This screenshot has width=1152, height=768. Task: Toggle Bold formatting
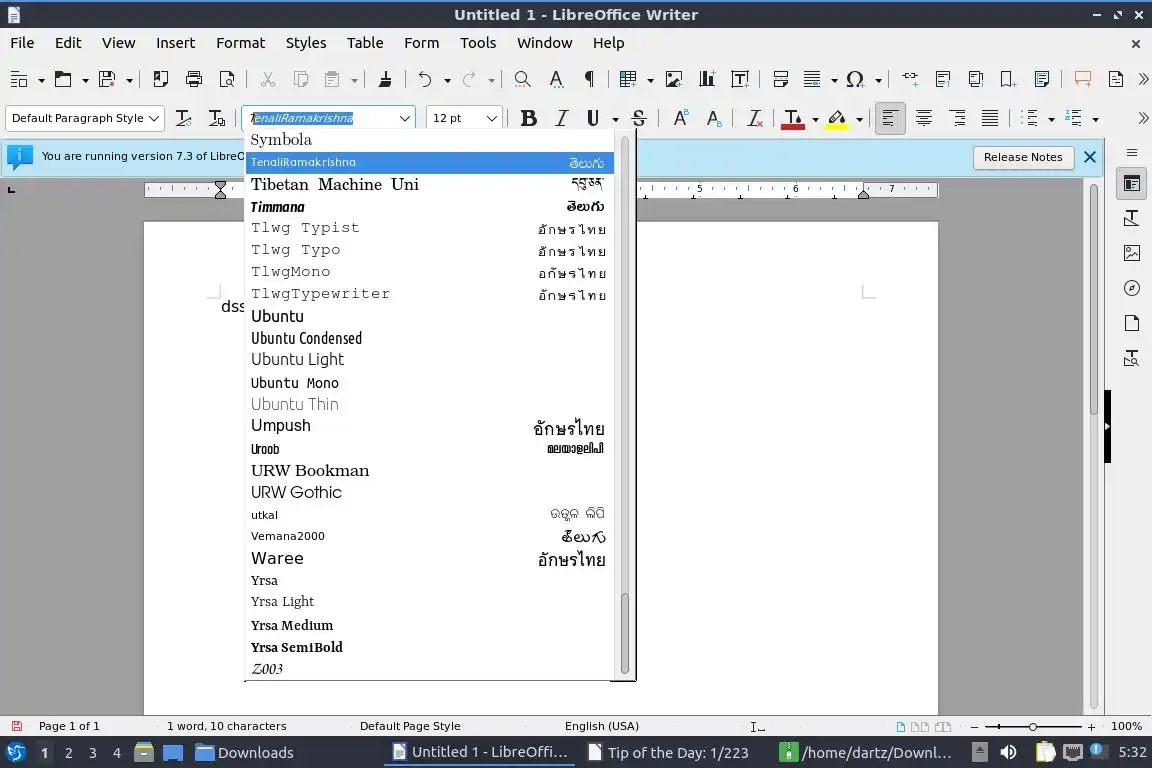(528, 118)
